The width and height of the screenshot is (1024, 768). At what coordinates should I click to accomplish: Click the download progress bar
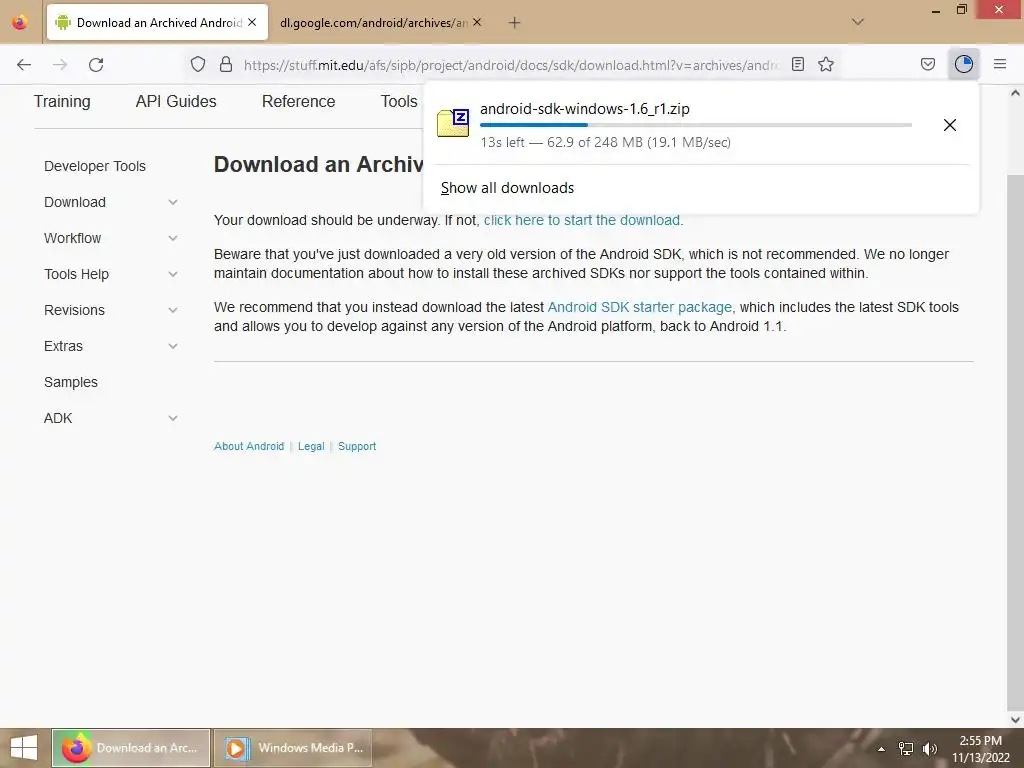click(696, 125)
